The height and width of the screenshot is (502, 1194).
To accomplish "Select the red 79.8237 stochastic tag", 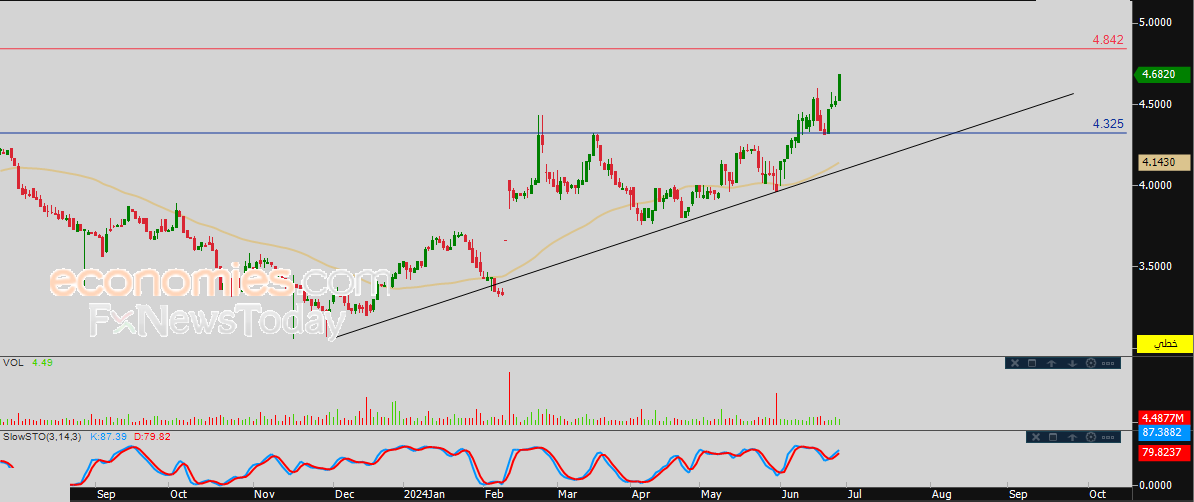I will (1164, 452).
